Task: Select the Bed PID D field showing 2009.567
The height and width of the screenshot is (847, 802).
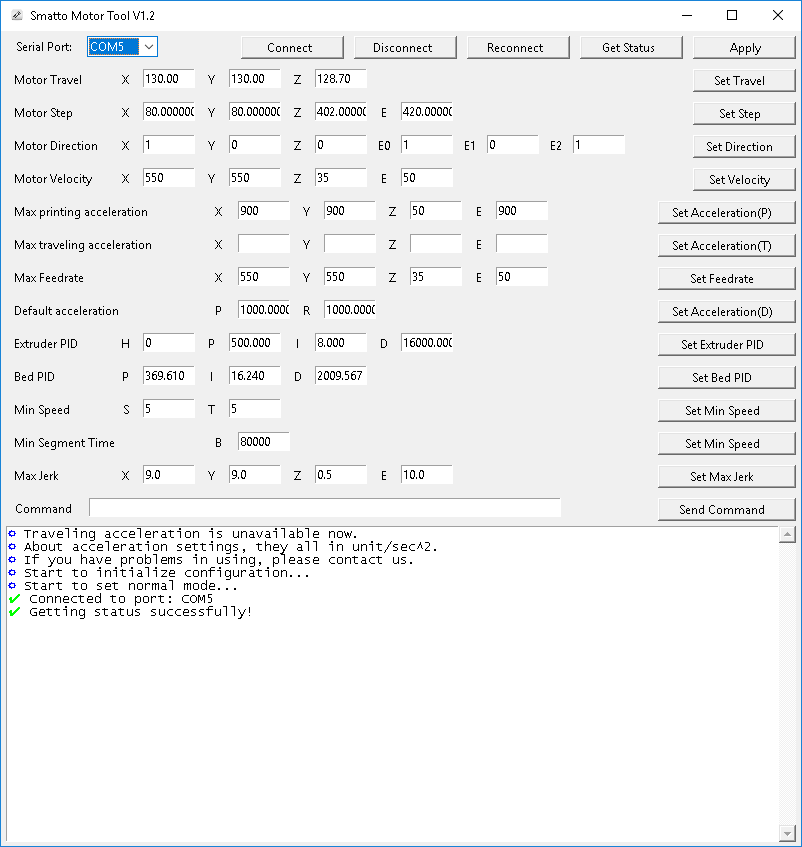Action: coord(341,375)
